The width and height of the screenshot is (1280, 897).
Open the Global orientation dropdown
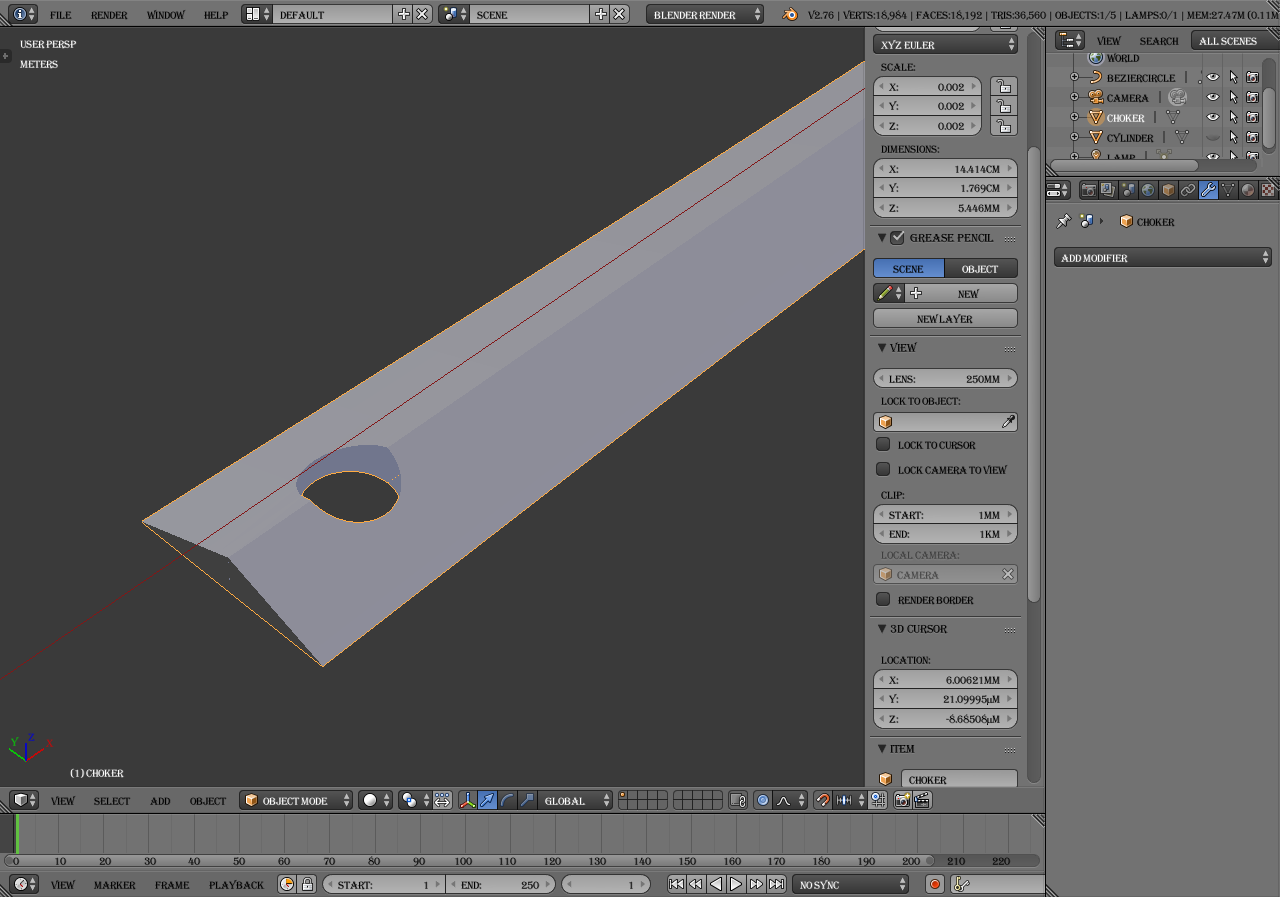click(575, 800)
